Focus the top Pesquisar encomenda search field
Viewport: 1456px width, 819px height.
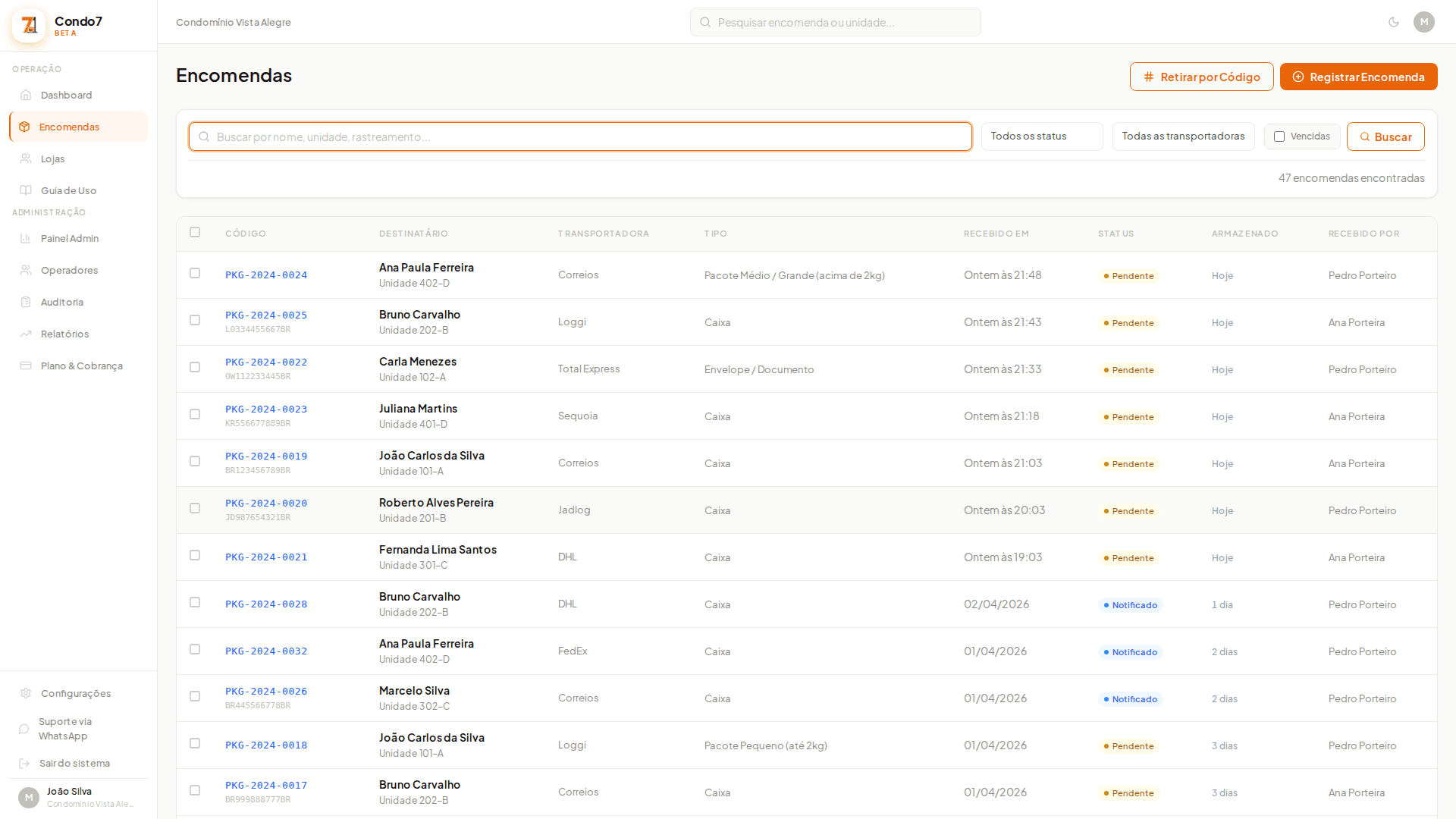point(836,23)
